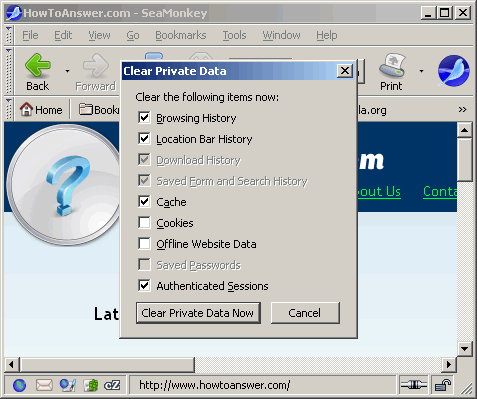
Task: Collapse the personal toolbar grippy
Action: tap(9, 109)
